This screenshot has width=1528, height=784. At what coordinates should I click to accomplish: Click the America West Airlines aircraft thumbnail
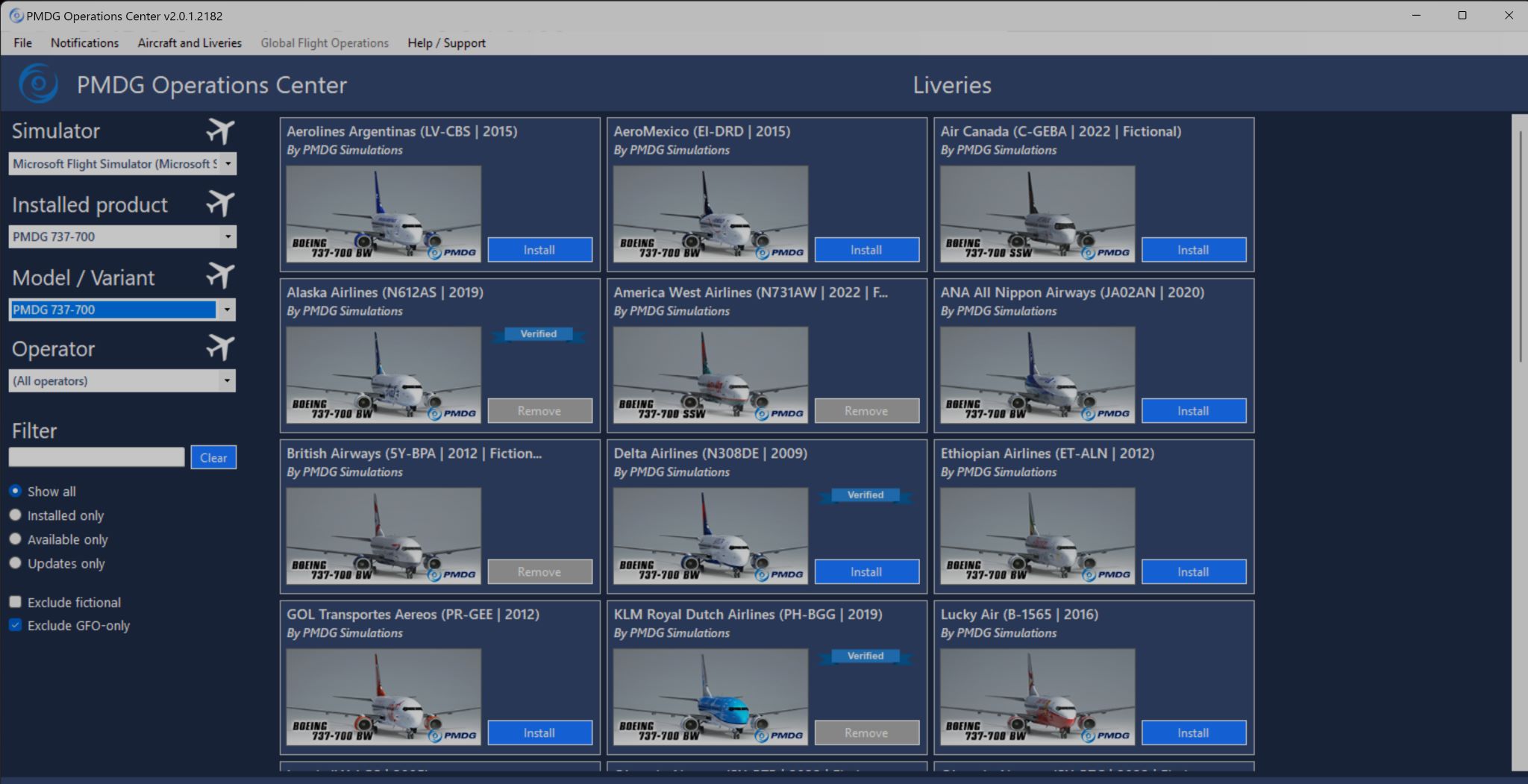pyautogui.click(x=710, y=374)
